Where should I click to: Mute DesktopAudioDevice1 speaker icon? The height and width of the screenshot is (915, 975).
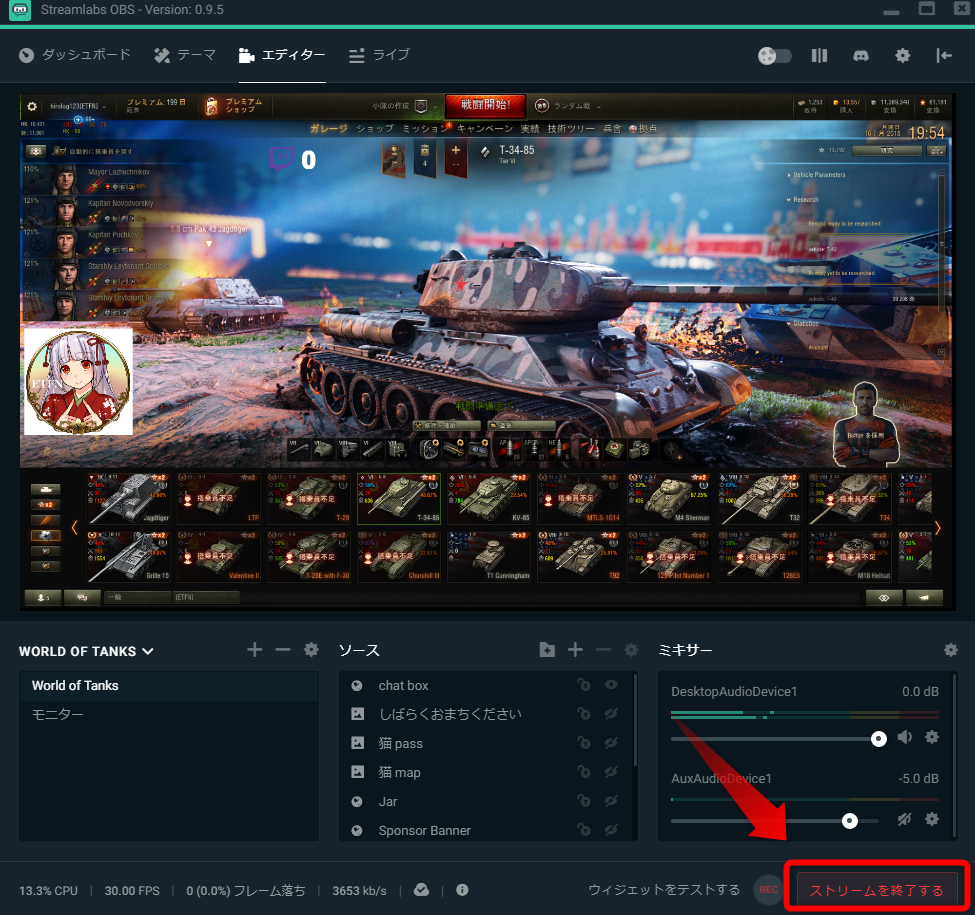tap(905, 737)
